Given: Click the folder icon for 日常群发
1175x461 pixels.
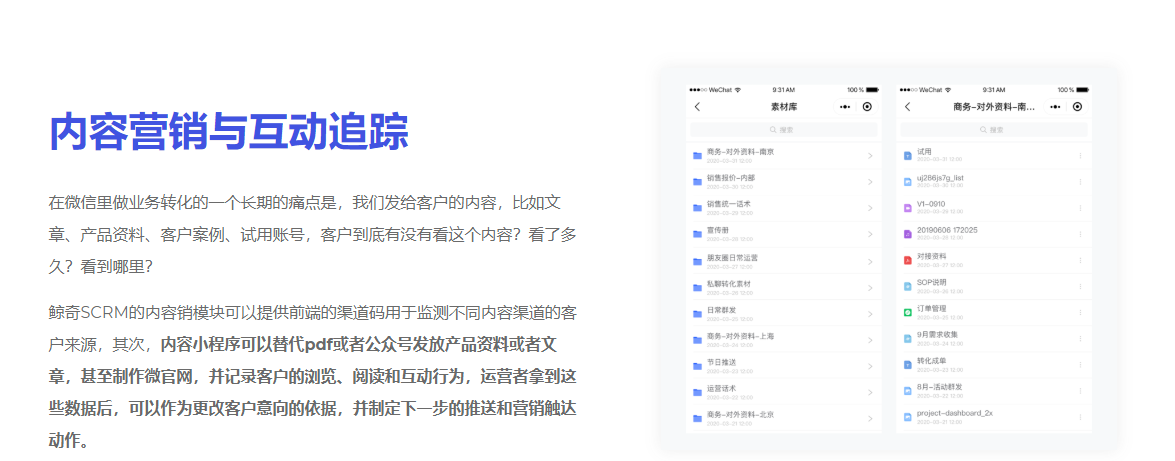Looking at the screenshot, I should pyautogui.click(x=698, y=313).
